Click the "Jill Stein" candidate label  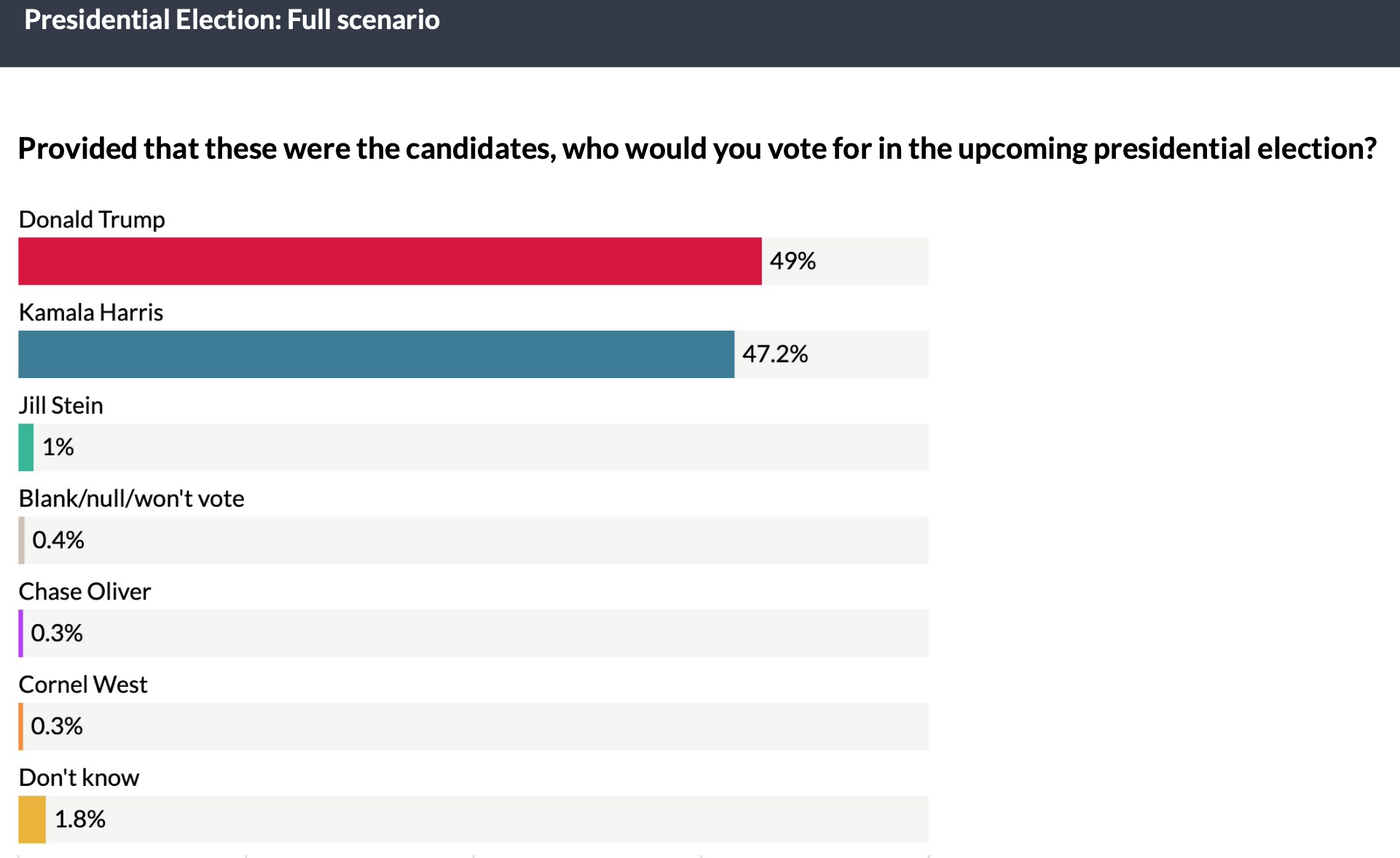pyautogui.click(x=61, y=406)
